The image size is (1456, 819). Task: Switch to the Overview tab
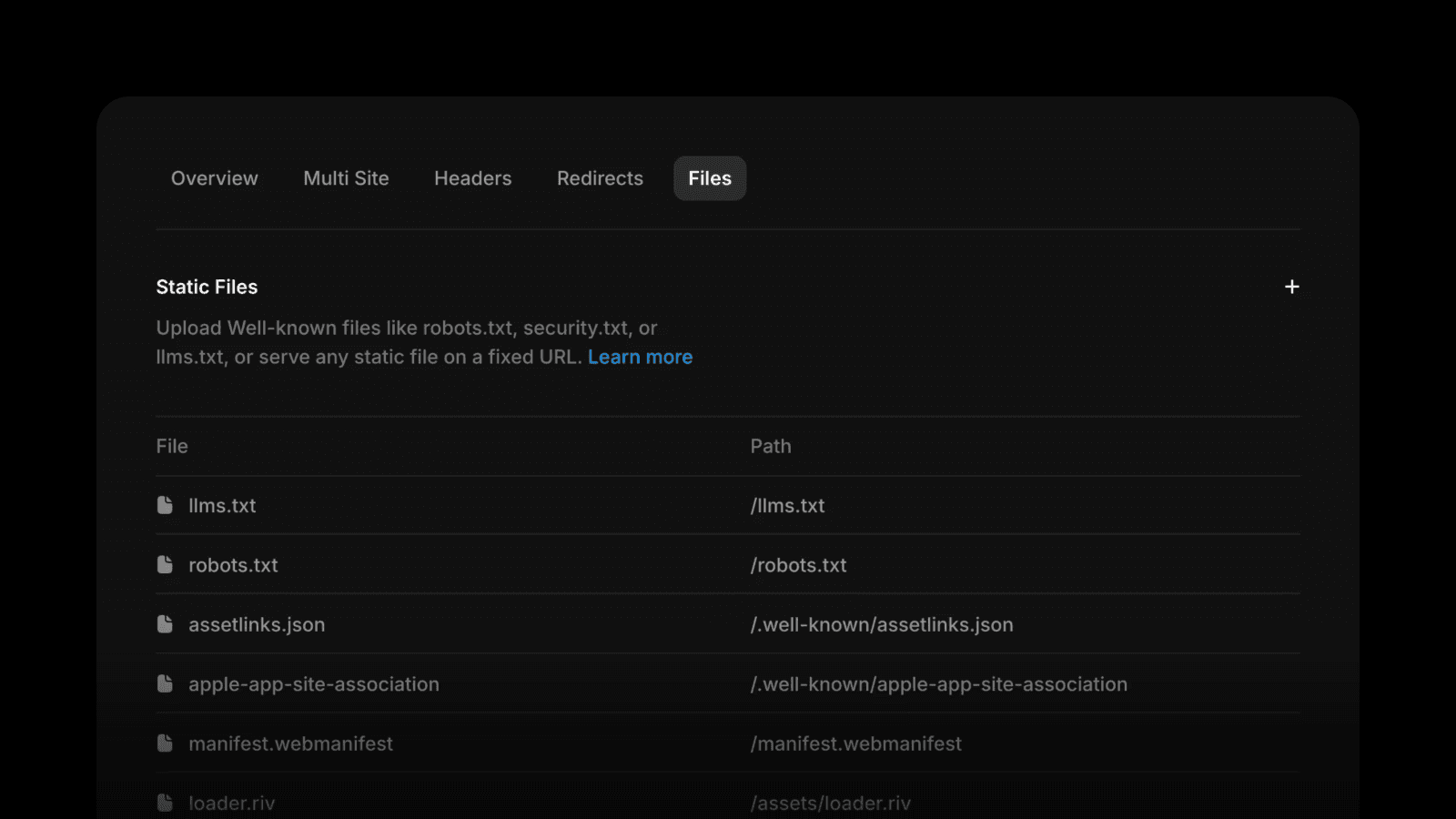[x=215, y=178]
